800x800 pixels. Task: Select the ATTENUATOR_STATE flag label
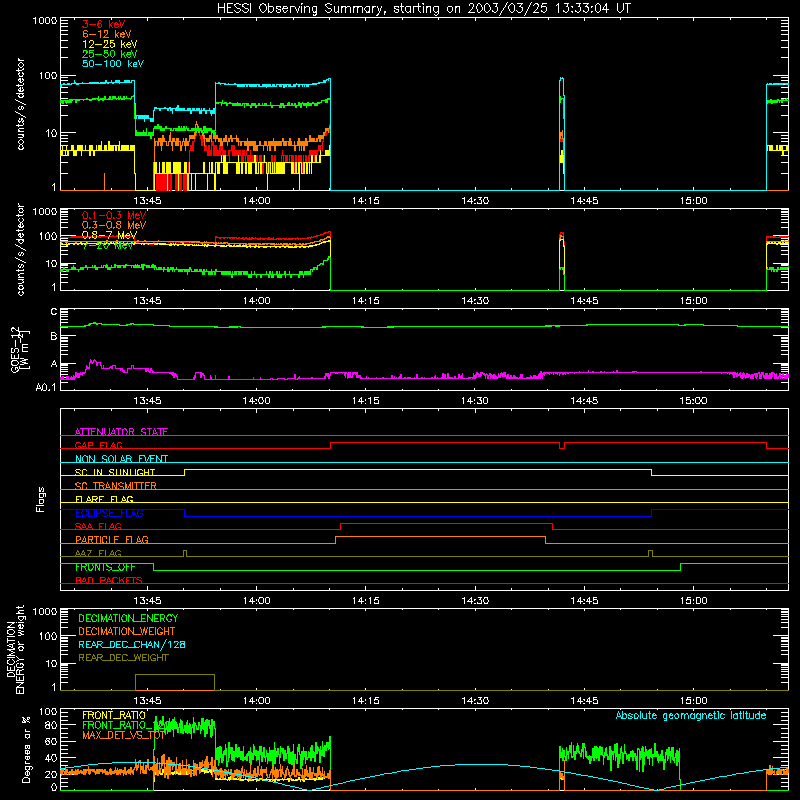(121, 432)
